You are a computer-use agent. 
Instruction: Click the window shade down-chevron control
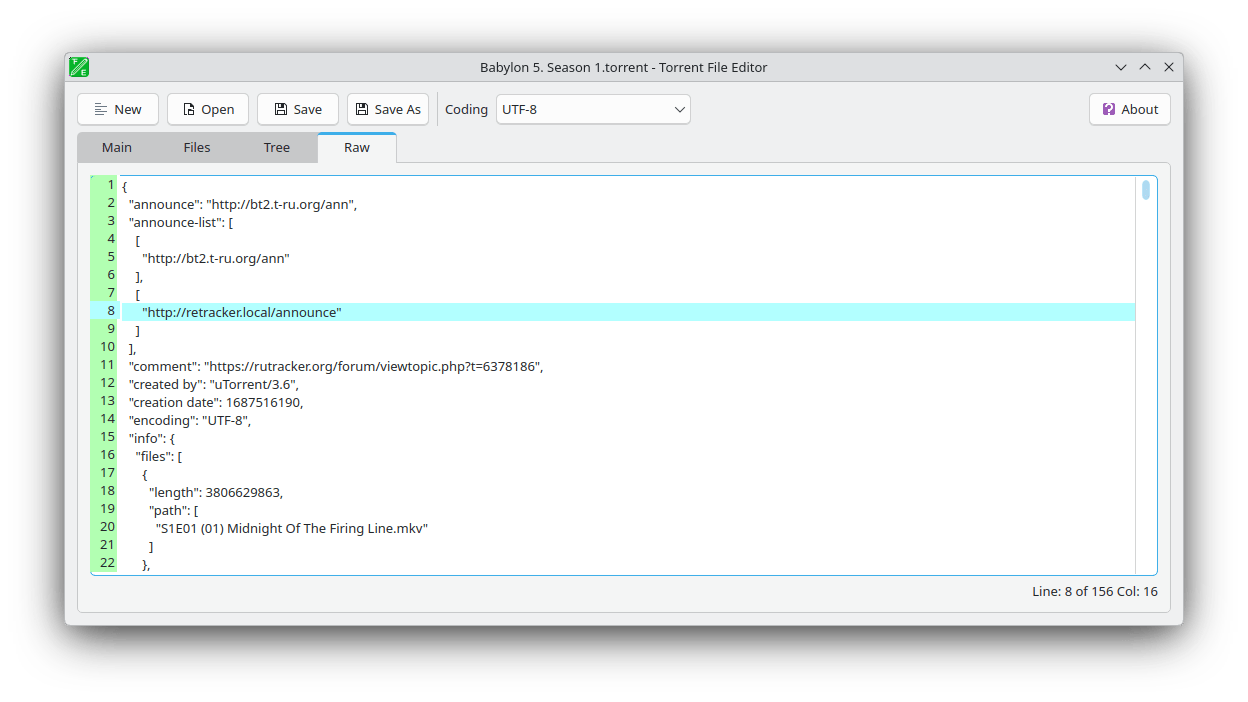[1121, 67]
